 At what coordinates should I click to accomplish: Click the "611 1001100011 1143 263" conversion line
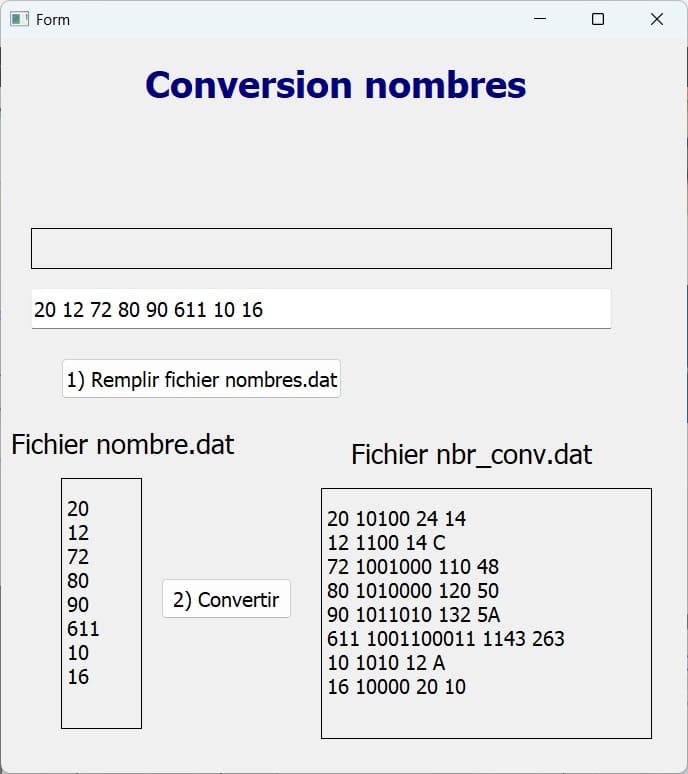[x=445, y=639]
